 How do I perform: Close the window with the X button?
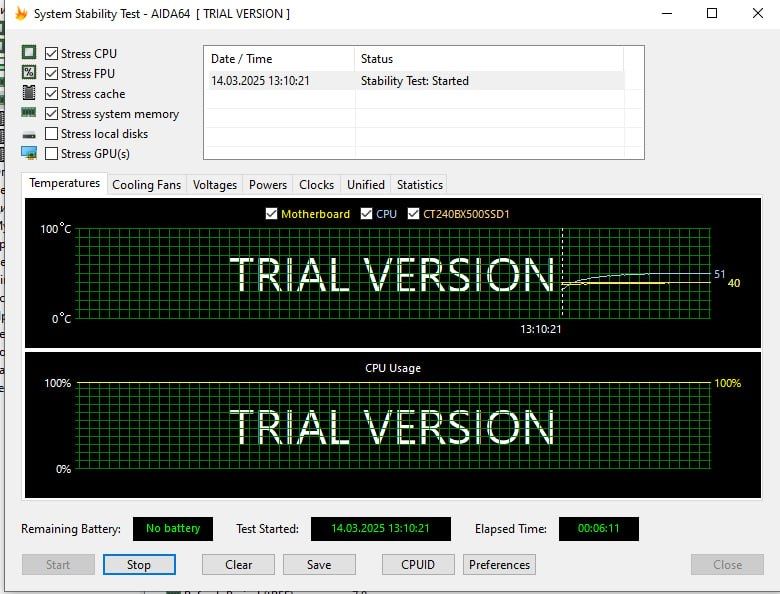pos(758,13)
